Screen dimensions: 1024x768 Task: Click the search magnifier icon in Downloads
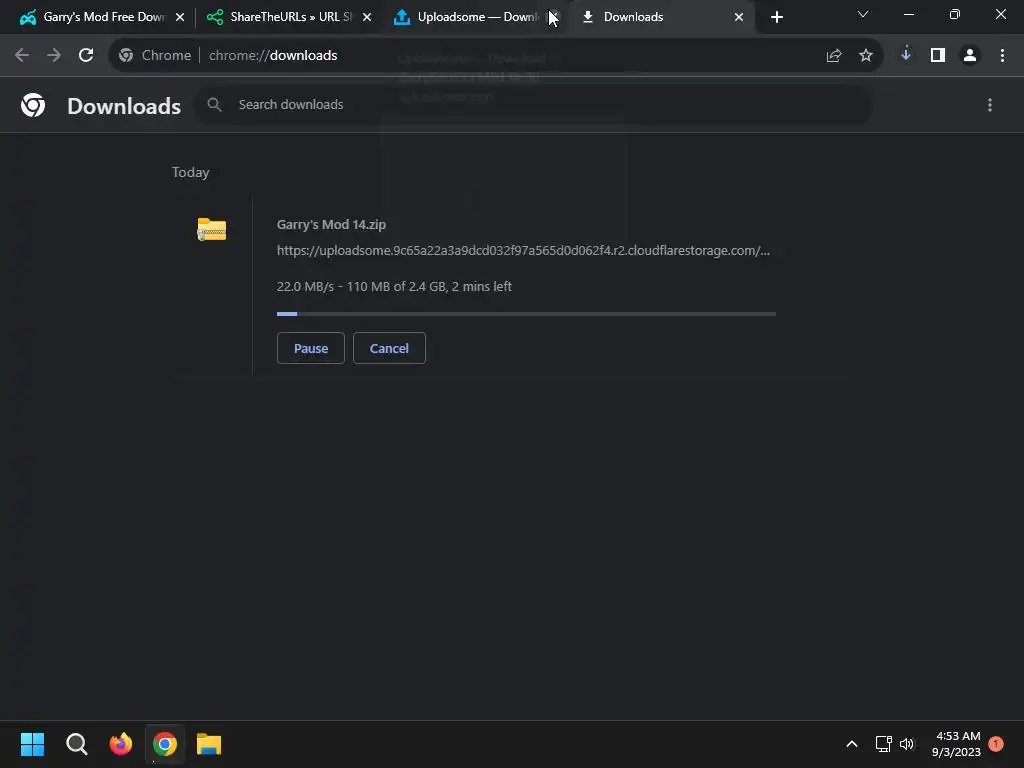[214, 104]
